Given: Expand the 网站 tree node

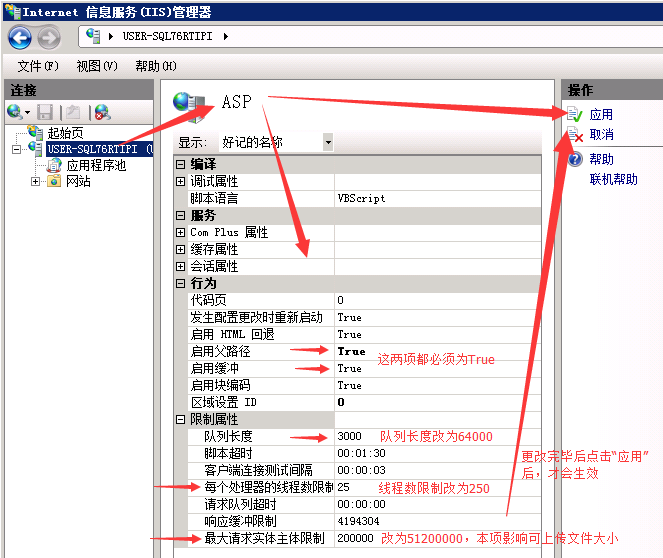Looking at the screenshot, I should [x=36, y=181].
